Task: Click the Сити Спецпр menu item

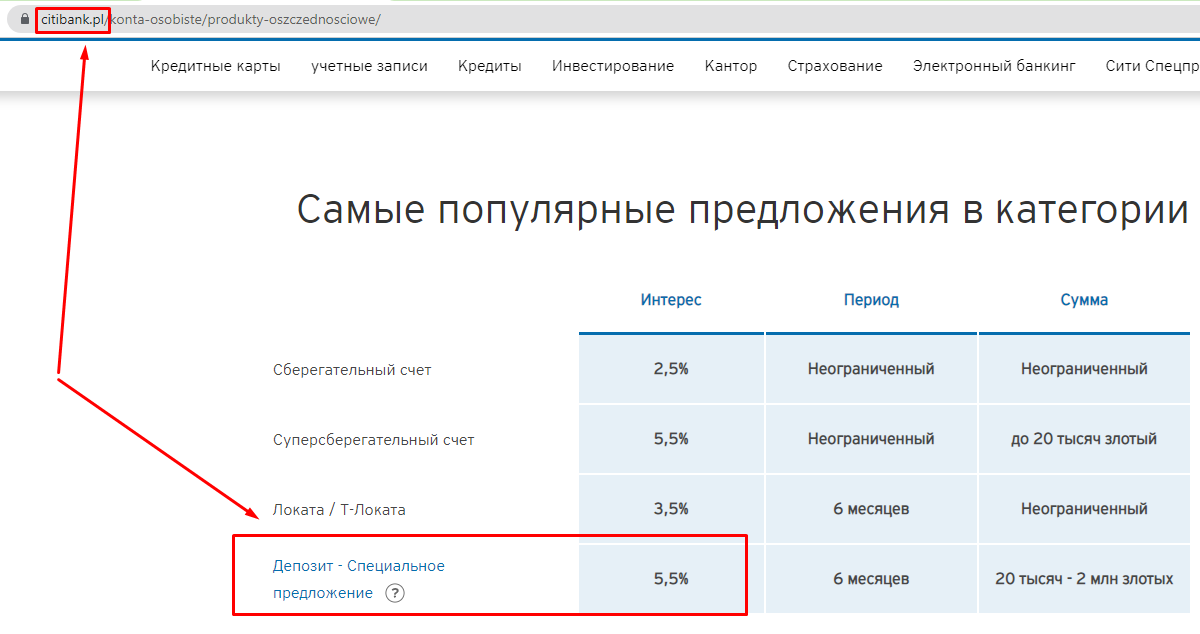Action: pyautogui.click(x=1152, y=66)
